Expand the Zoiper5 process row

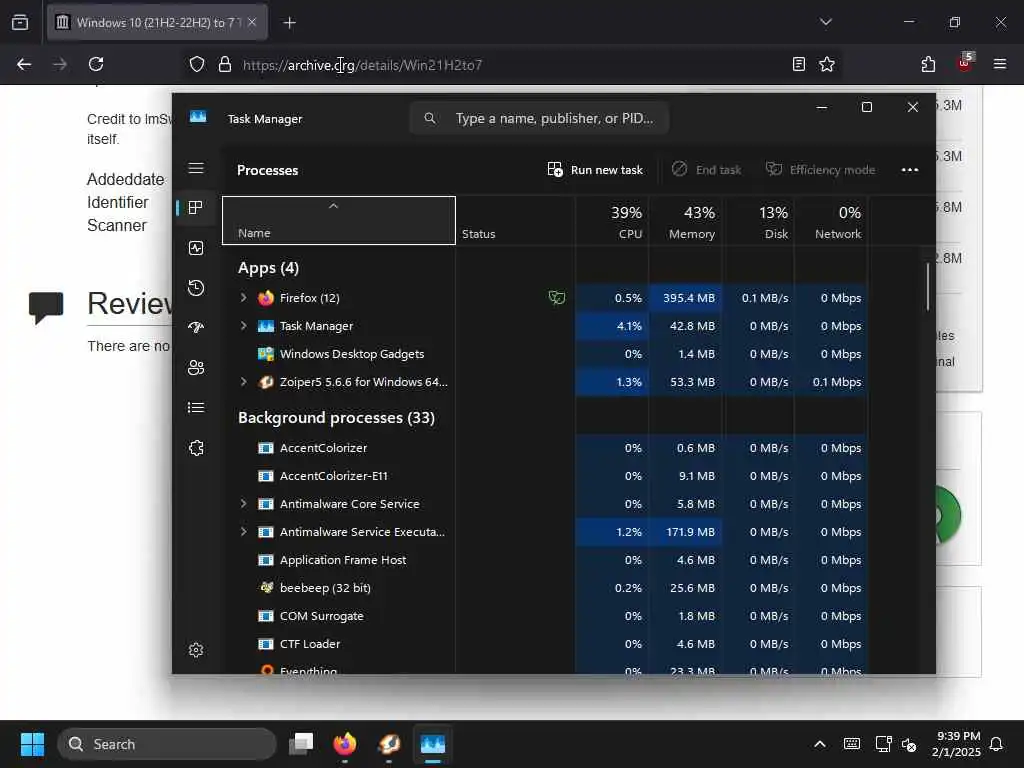(244, 382)
